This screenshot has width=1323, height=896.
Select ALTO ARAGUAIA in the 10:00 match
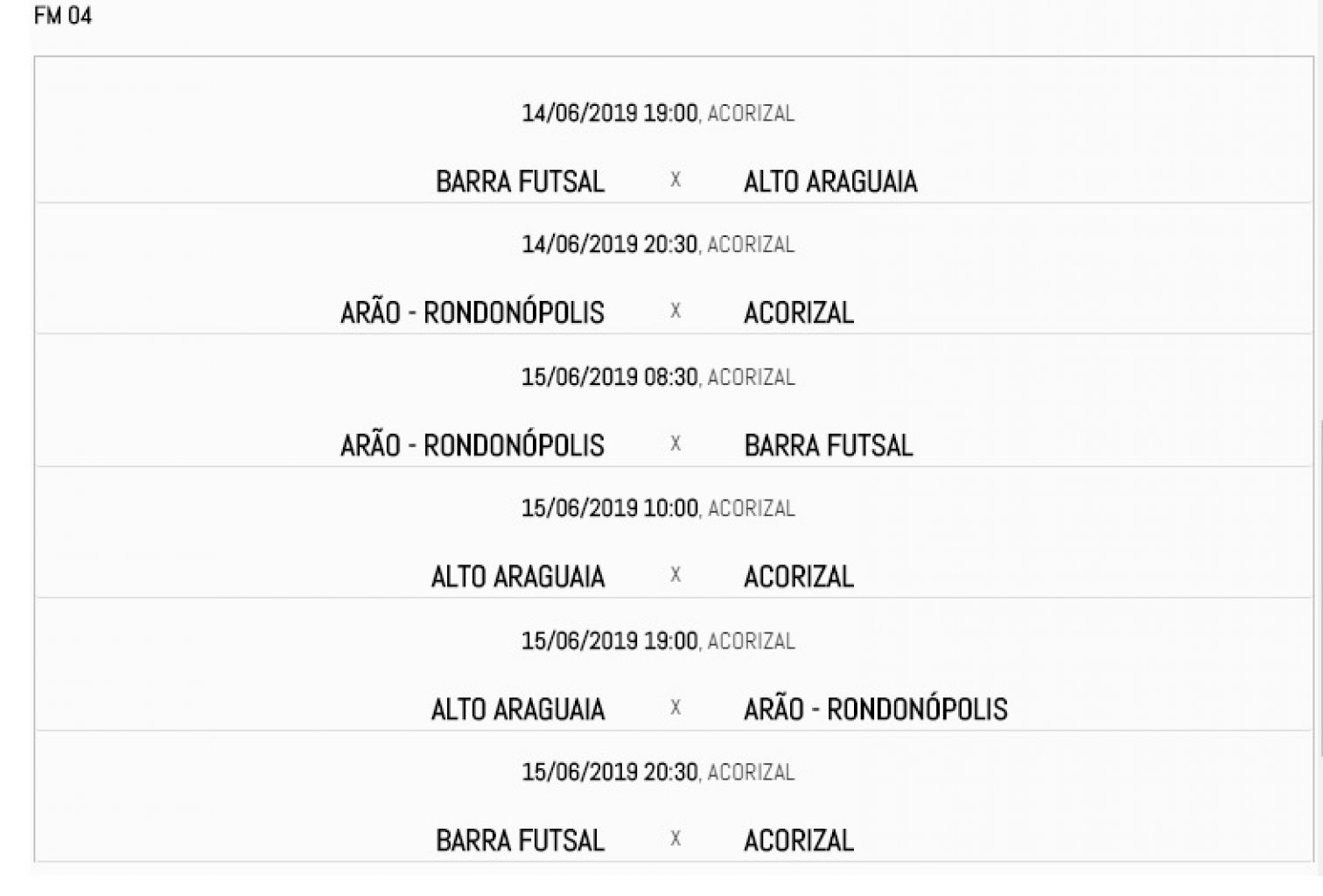[518, 577]
